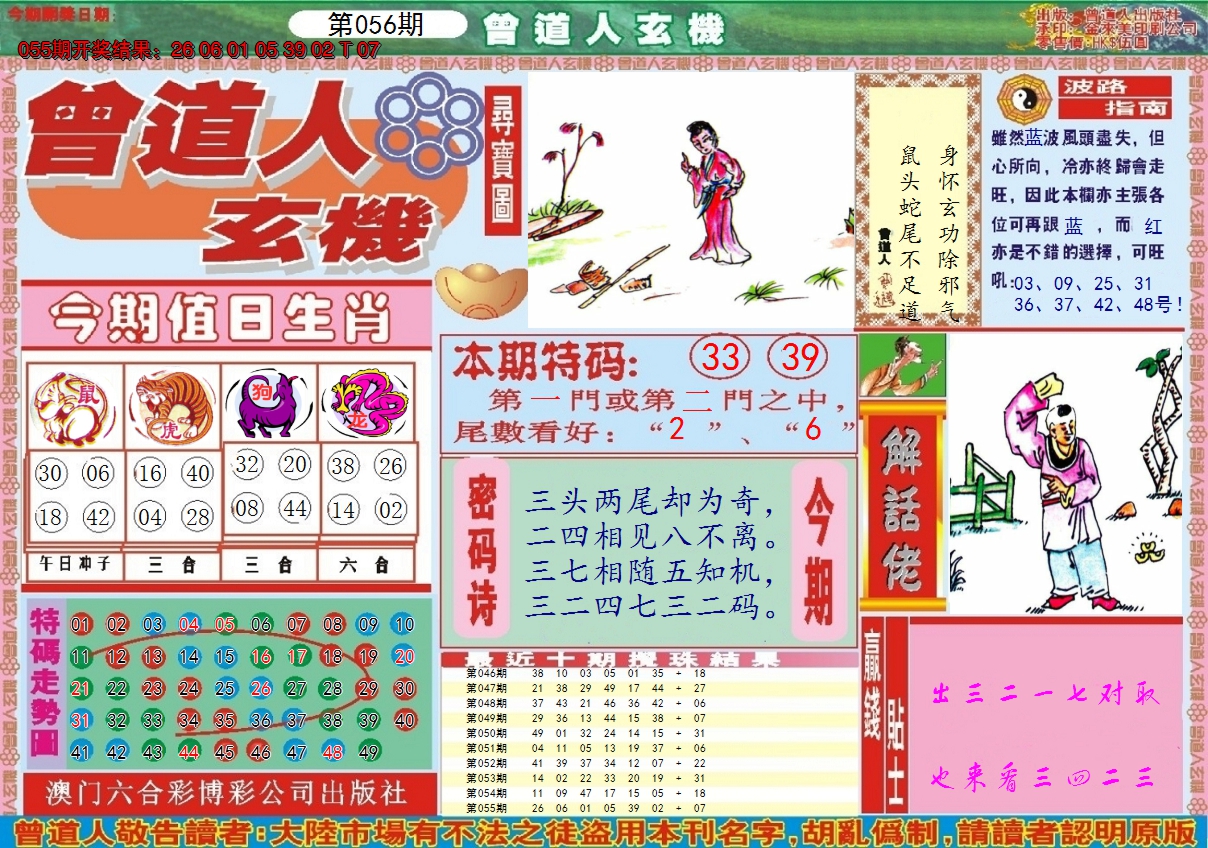Click the 第056期 issue header
This screenshot has width=1208, height=848.
(x=376, y=25)
